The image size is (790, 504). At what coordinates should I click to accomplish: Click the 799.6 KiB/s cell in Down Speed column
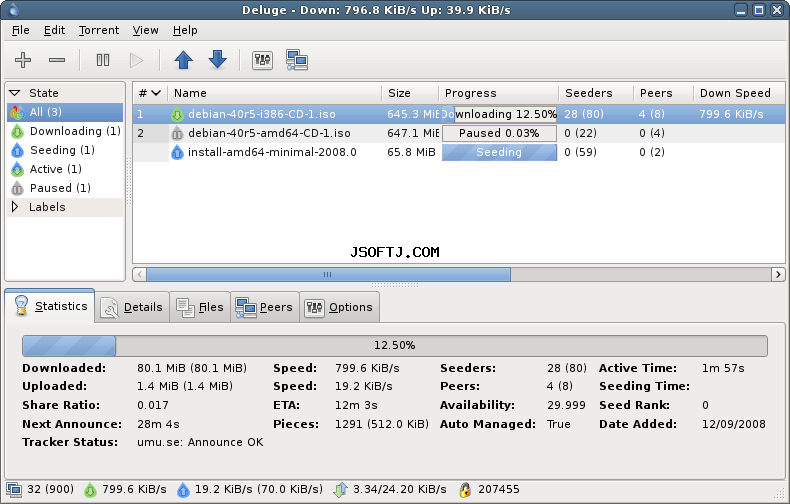(x=731, y=114)
